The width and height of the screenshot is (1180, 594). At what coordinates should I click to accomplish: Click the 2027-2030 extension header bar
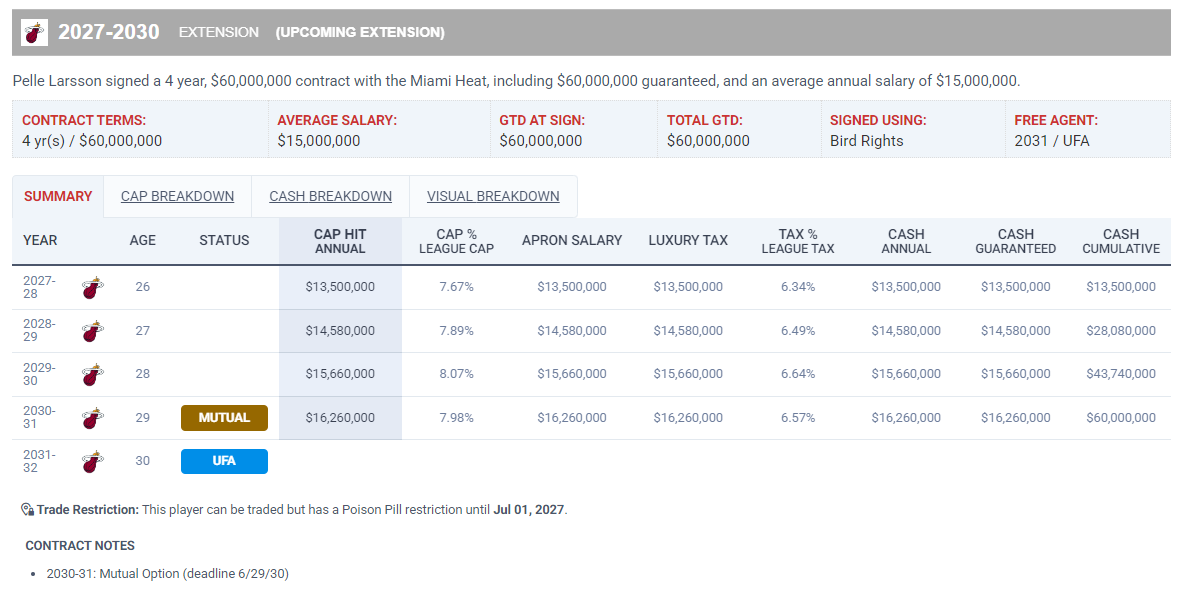click(592, 32)
